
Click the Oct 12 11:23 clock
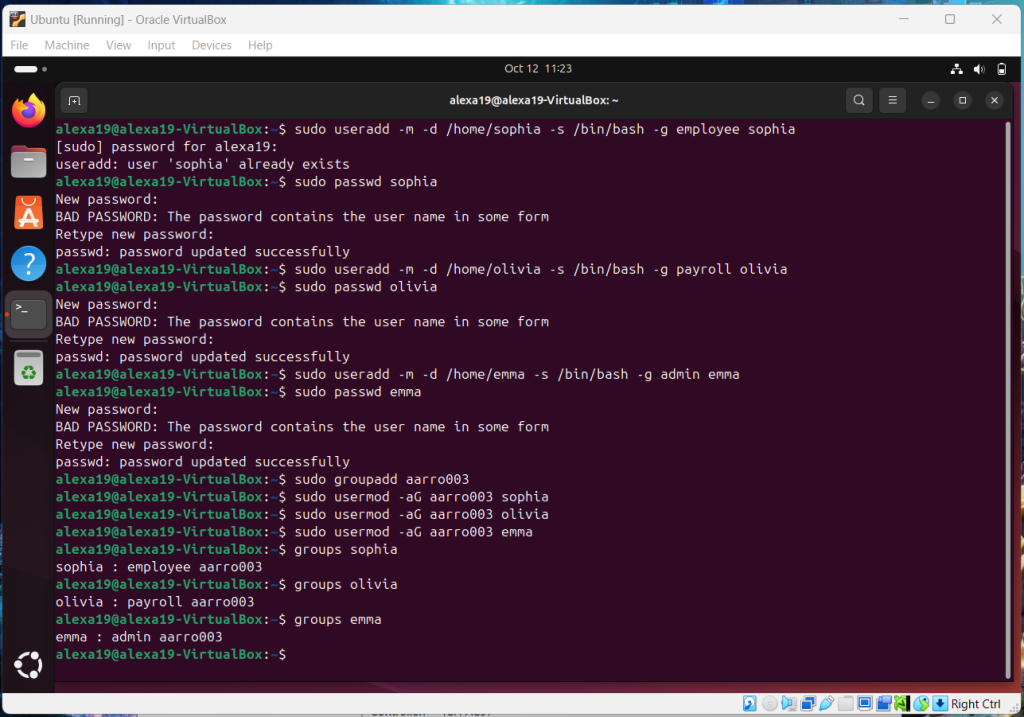coord(538,69)
